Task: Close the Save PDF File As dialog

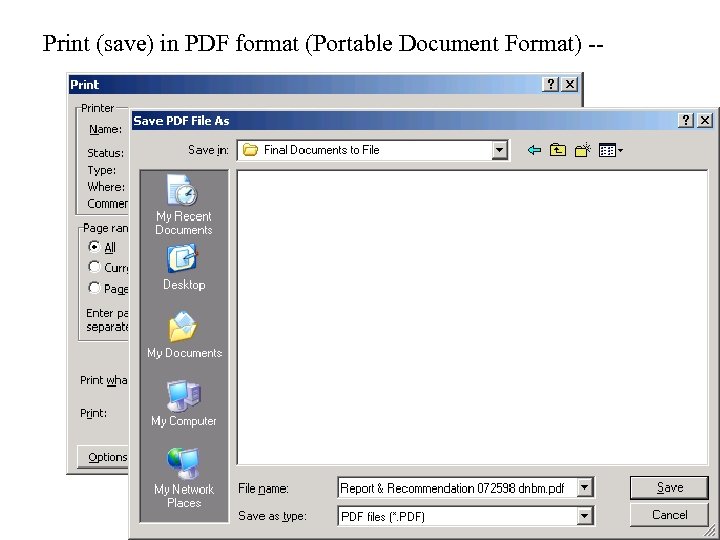Action: (x=705, y=120)
